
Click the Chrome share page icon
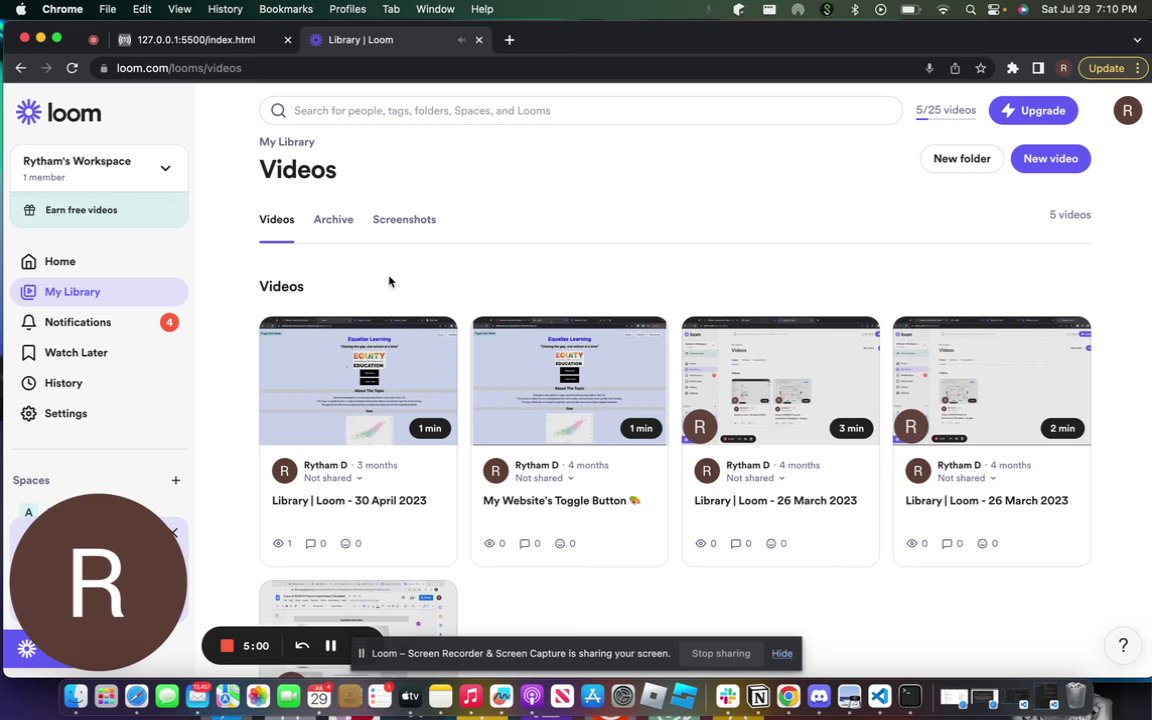click(x=954, y=68)
